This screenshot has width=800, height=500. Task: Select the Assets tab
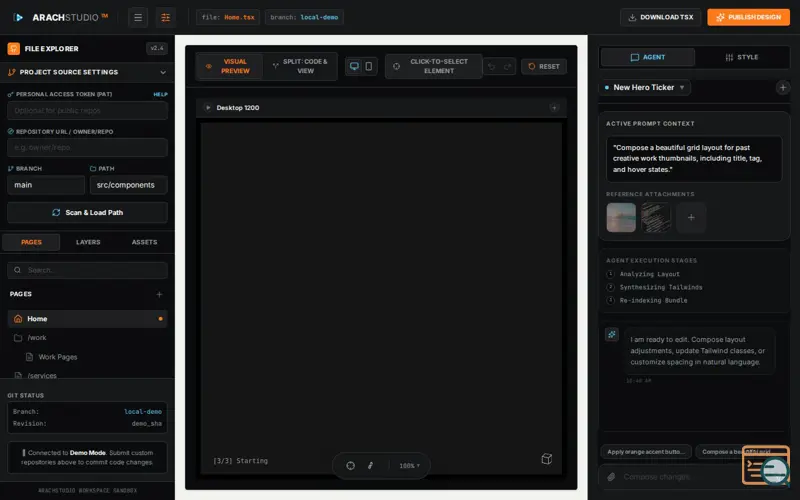(x=144, y=242)
